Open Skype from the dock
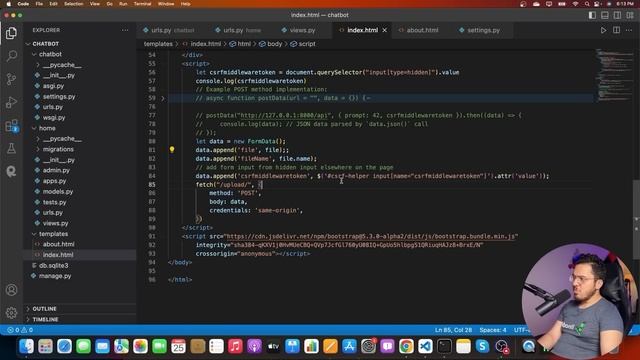Viewport: 640px width, 360px height. point(482,347)
